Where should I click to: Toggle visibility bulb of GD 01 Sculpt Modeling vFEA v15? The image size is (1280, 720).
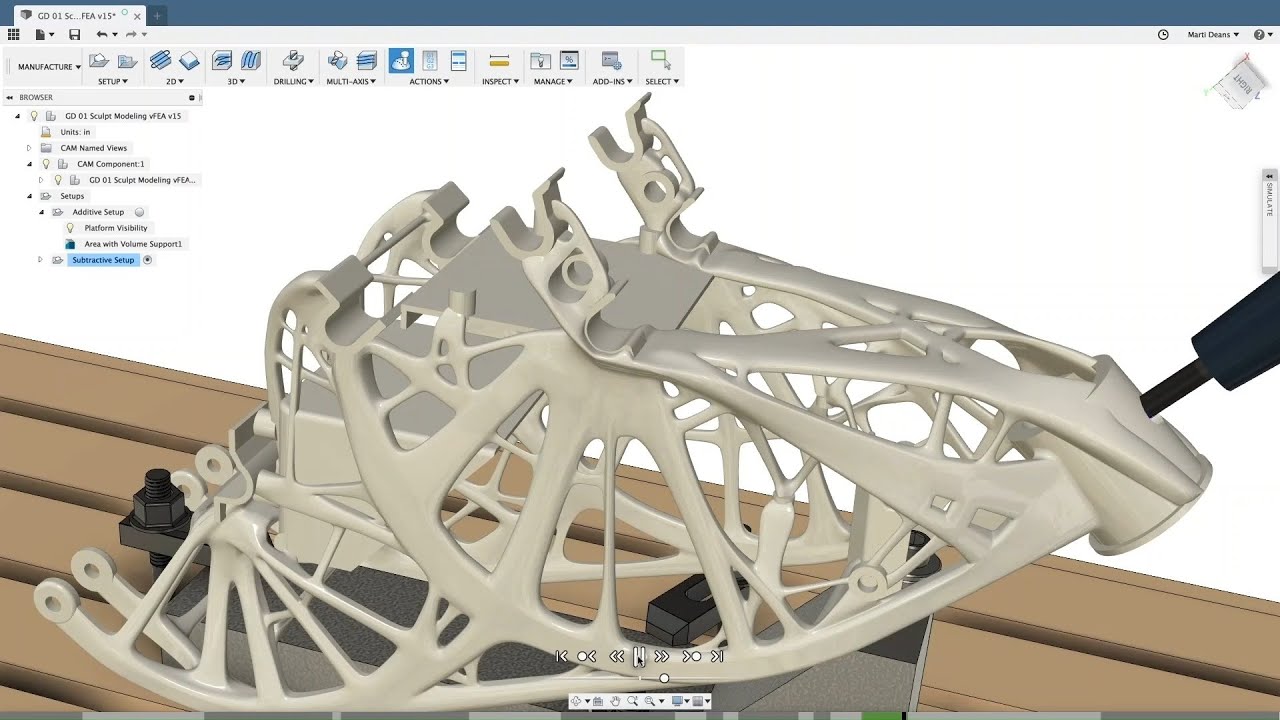(x=34, y=116)
